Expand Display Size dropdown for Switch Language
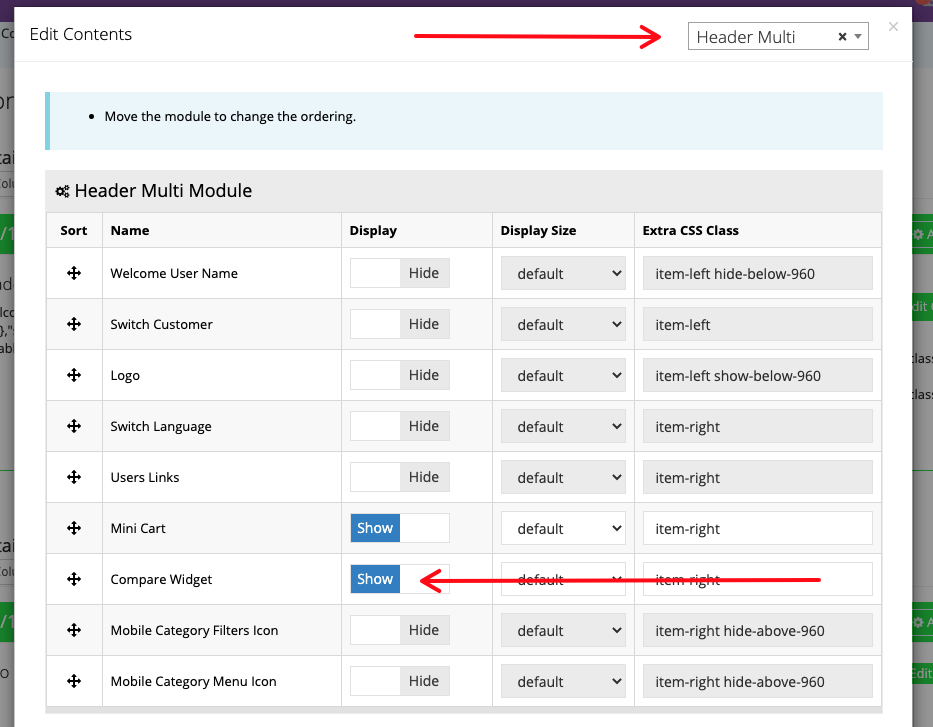The image size is (933, 727). [563, 426]
